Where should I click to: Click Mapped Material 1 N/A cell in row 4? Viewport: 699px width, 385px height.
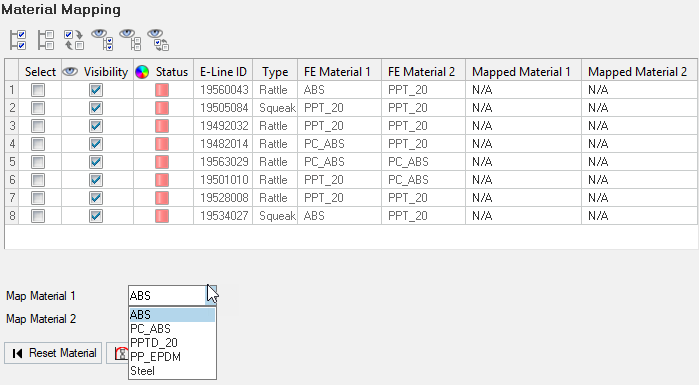coord(523,144)
